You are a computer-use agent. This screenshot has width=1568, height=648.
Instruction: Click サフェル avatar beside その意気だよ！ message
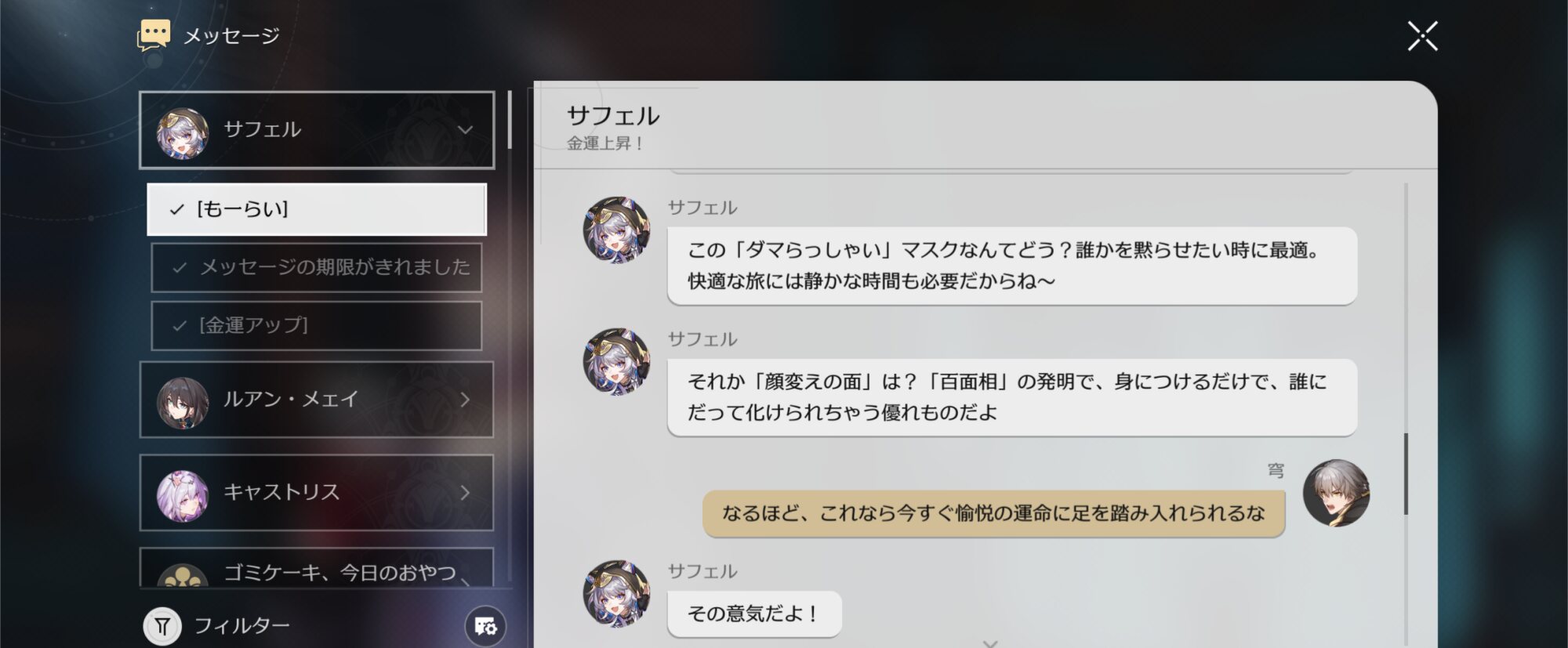point(617,593)
